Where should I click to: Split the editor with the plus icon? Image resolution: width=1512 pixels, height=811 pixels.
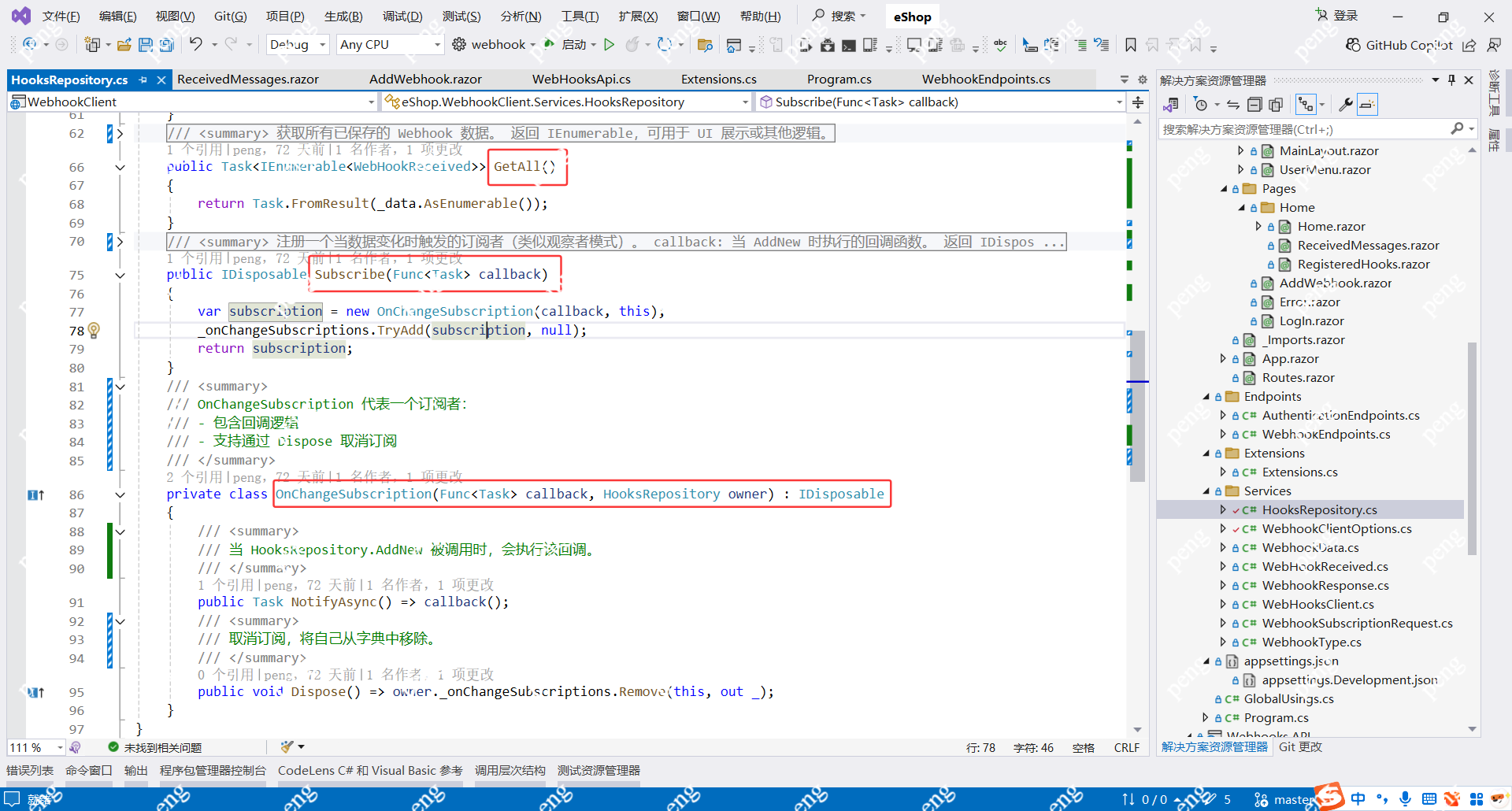(x=1138, y=102)
